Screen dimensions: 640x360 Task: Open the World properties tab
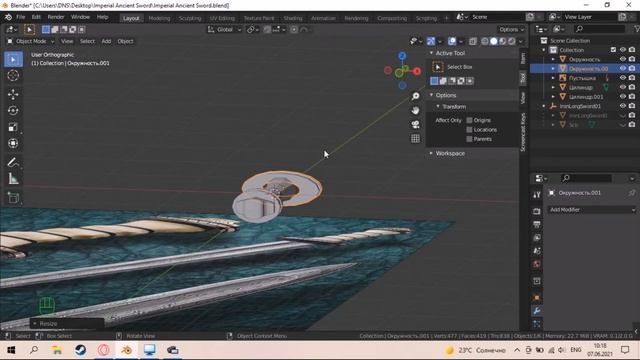tap(537, 264)
